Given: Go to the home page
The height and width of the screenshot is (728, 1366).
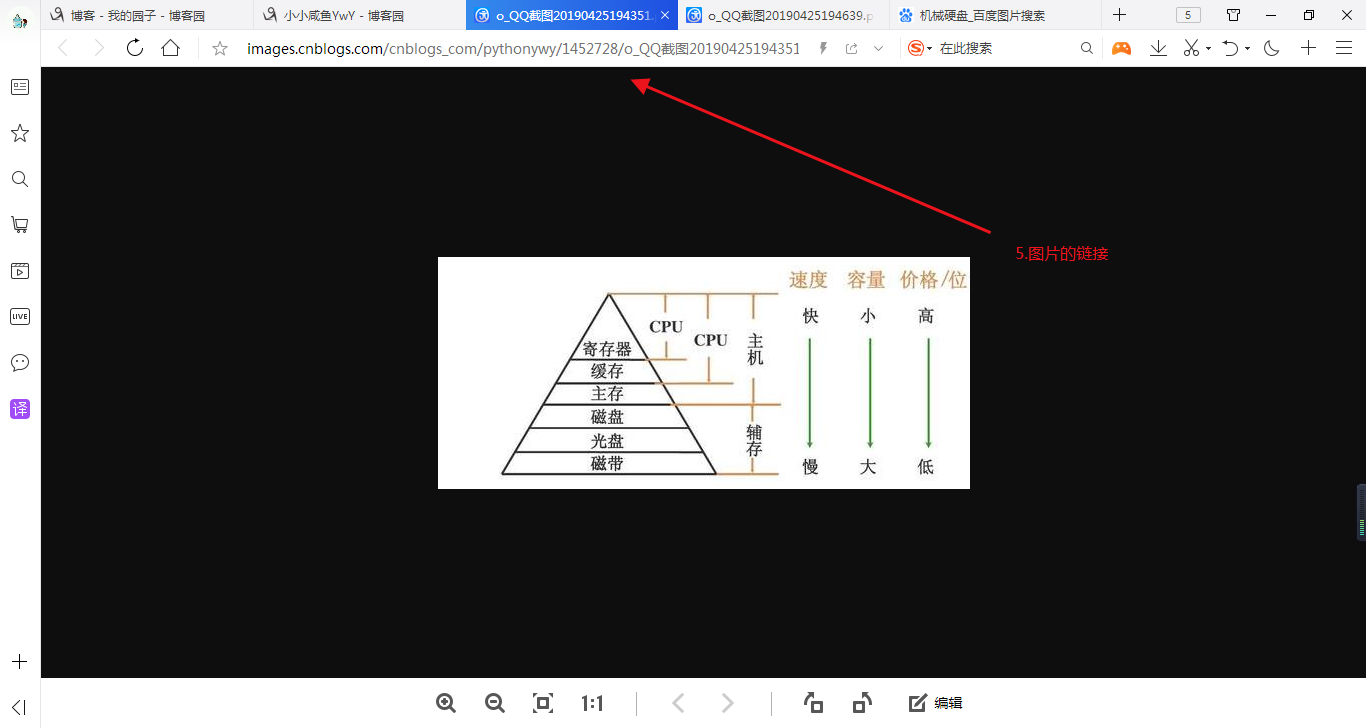Looking at the screenshot, I should click(x=171, y=48).
